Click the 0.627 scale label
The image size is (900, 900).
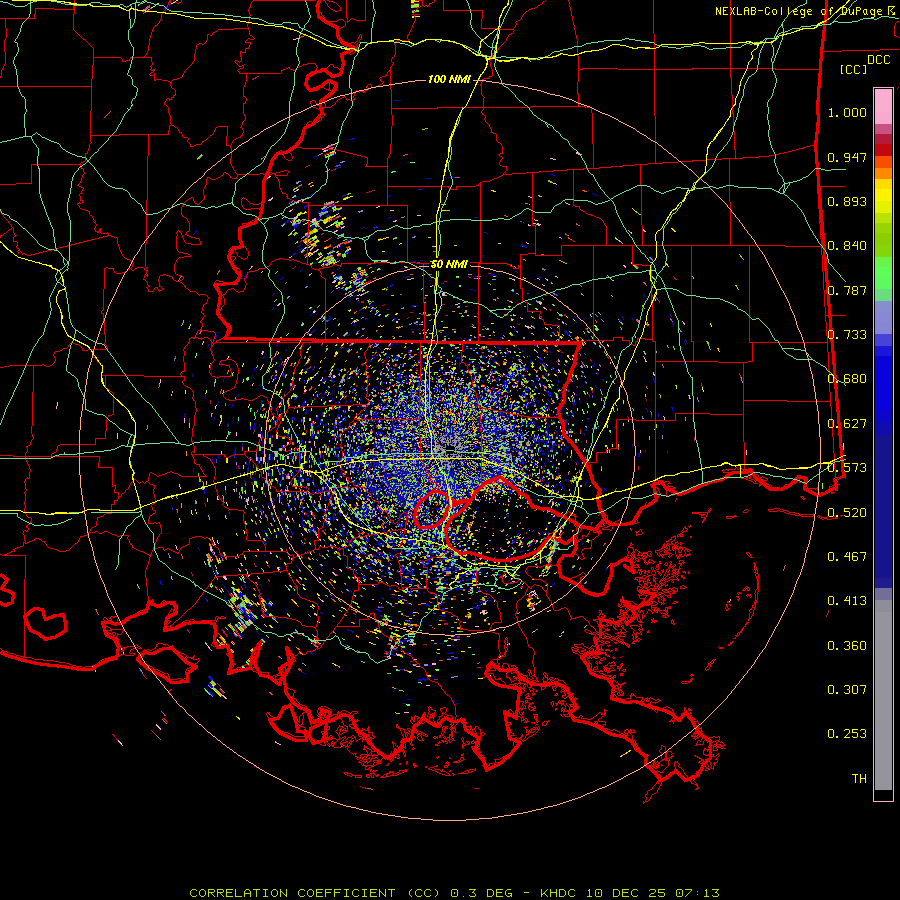tap(847, 424)
